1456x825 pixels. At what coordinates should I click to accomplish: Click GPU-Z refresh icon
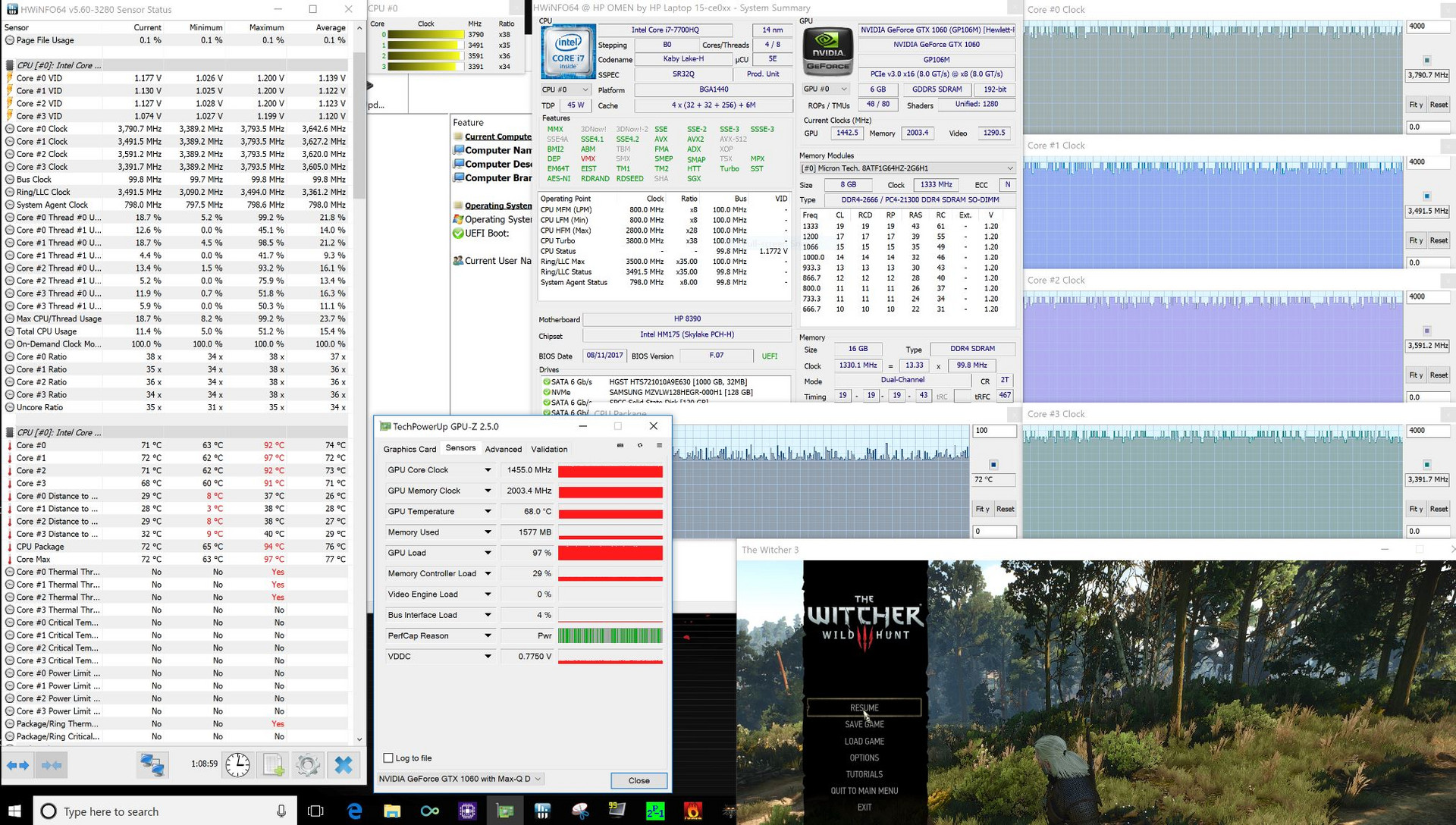click(x=639, y=446)
